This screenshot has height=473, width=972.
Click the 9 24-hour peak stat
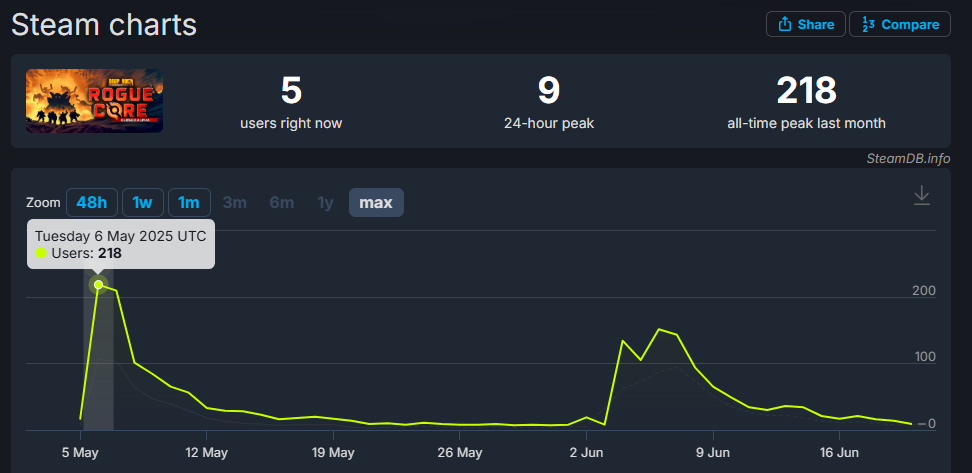549,102
